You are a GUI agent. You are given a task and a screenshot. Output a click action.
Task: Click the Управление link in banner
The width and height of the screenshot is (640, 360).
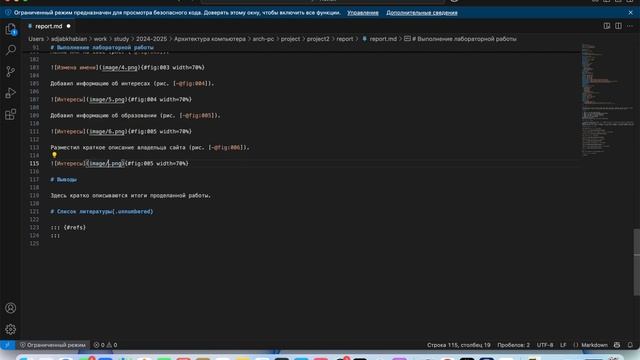click(x=363, y=13)
